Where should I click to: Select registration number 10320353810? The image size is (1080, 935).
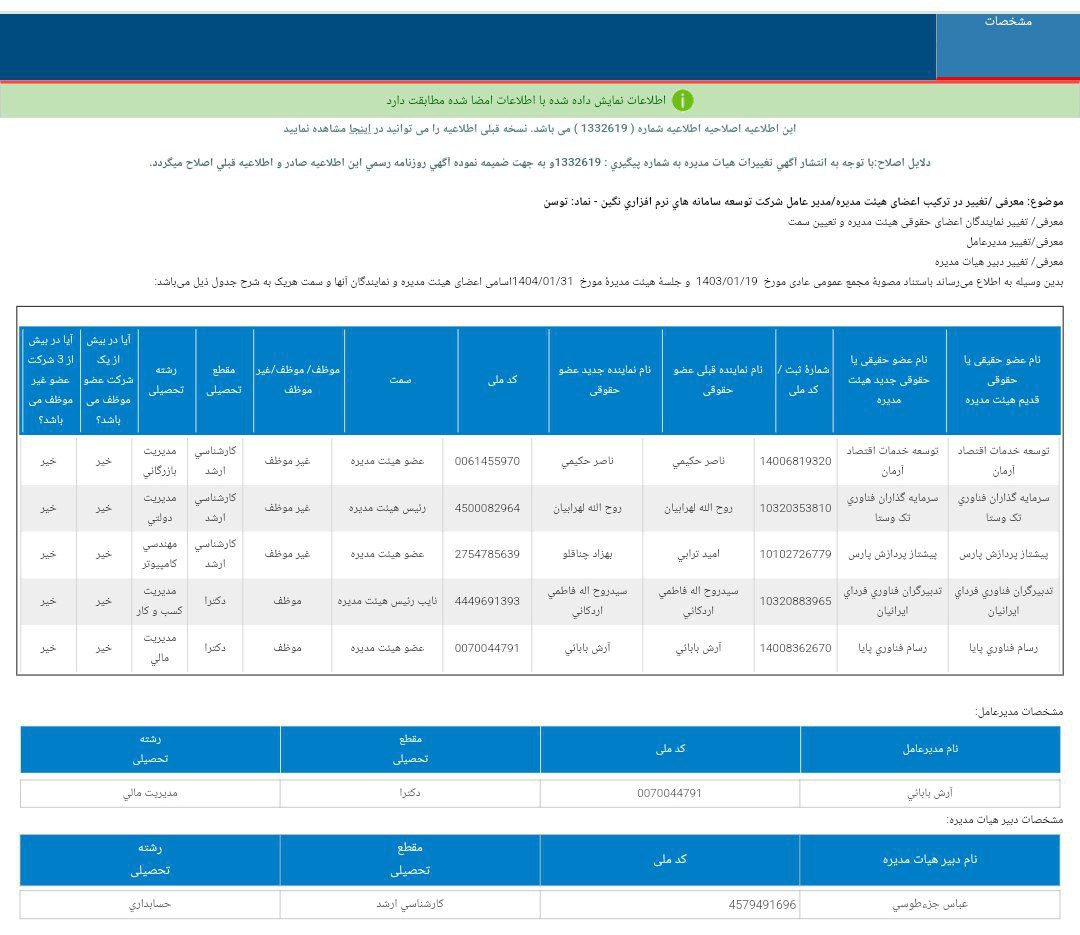click(x=796, y=508)
